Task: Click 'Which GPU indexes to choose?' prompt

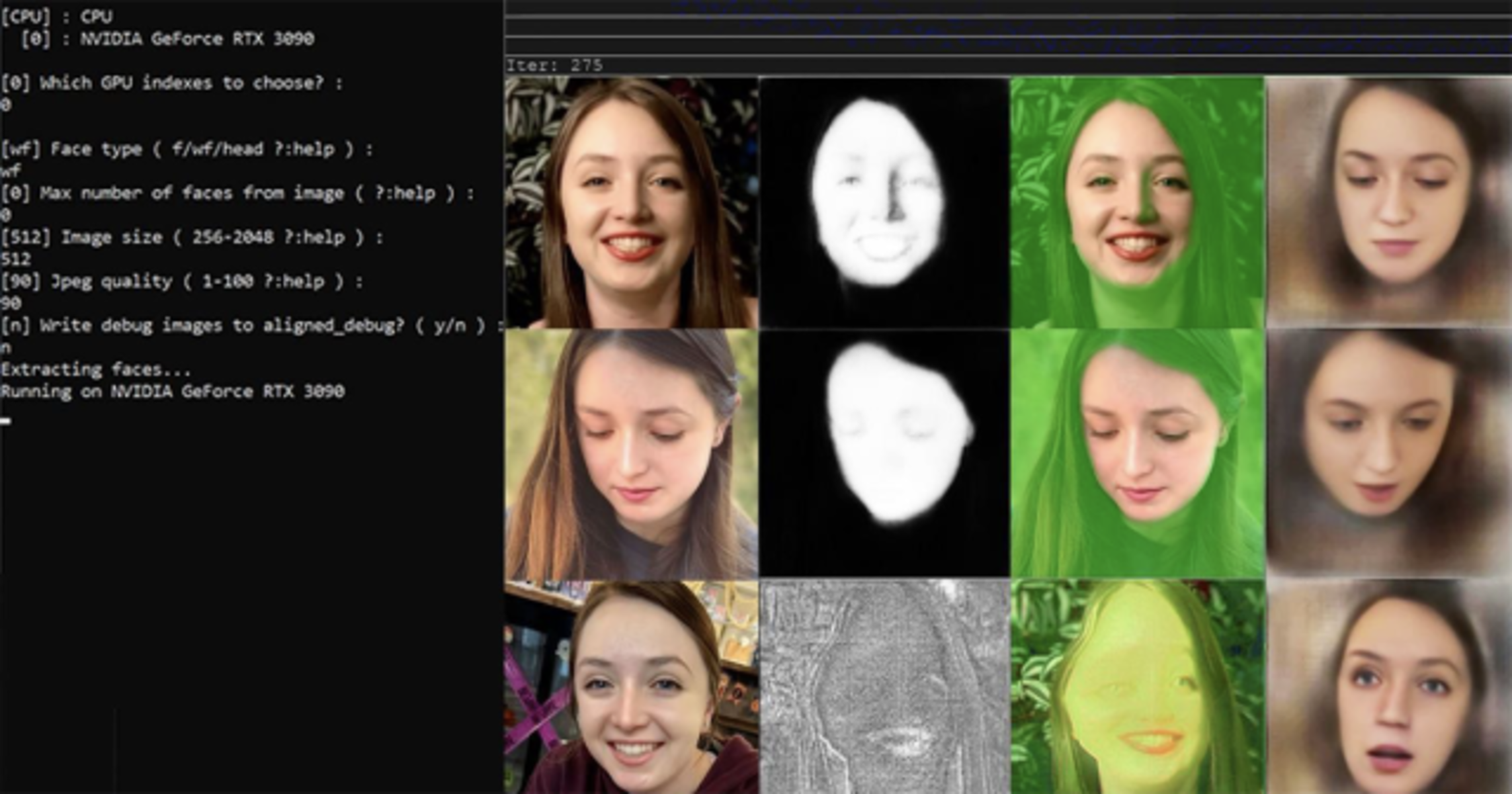Action: click(x=172, y=83)
